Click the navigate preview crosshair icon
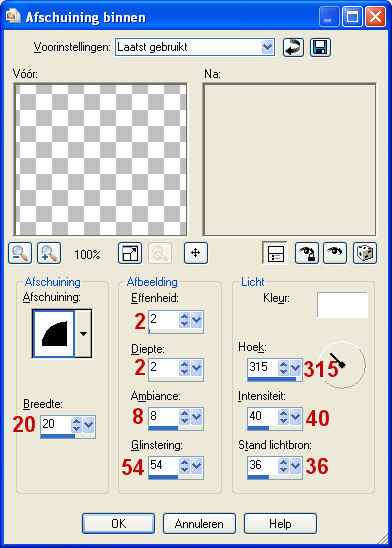The height and width of the screenshot is (548, 392). click(196, 253)
